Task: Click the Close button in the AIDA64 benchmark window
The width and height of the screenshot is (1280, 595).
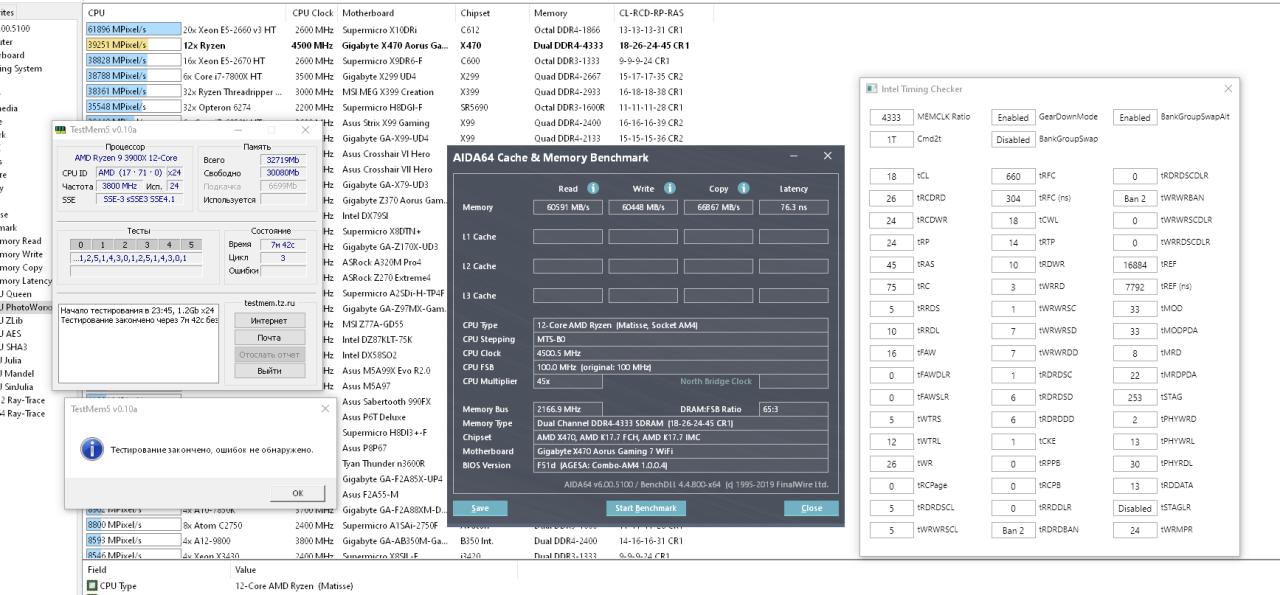Action: 811,508
